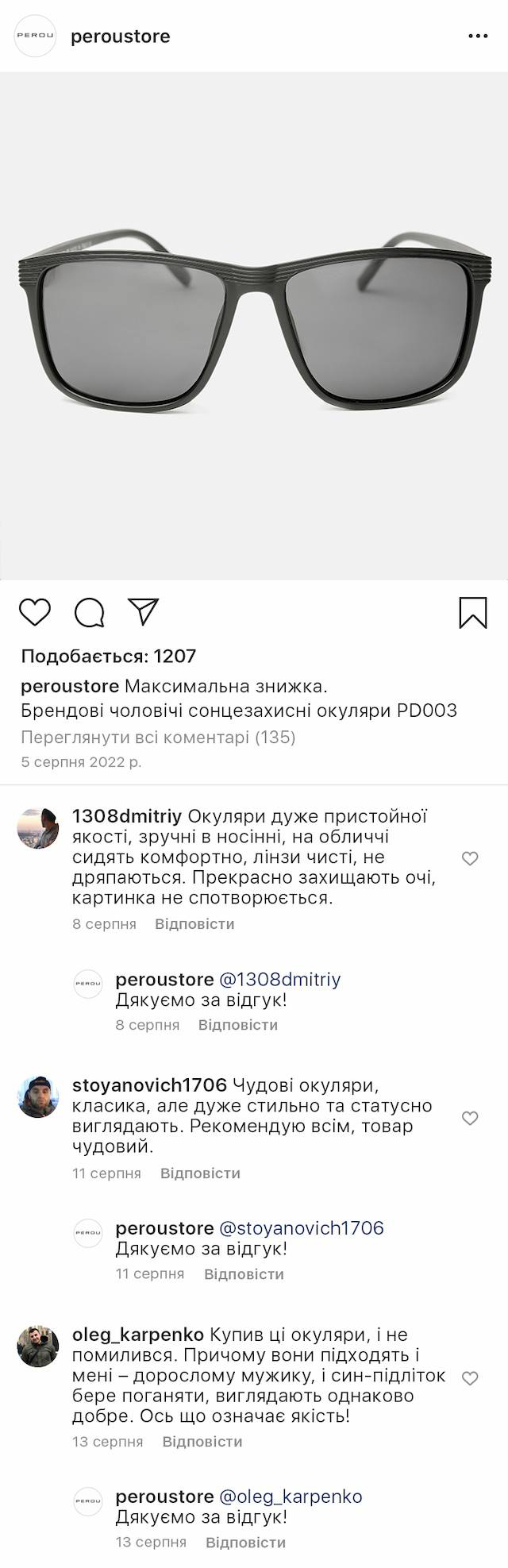Open the @oleg_karpenko mention link

[291, 1497]
